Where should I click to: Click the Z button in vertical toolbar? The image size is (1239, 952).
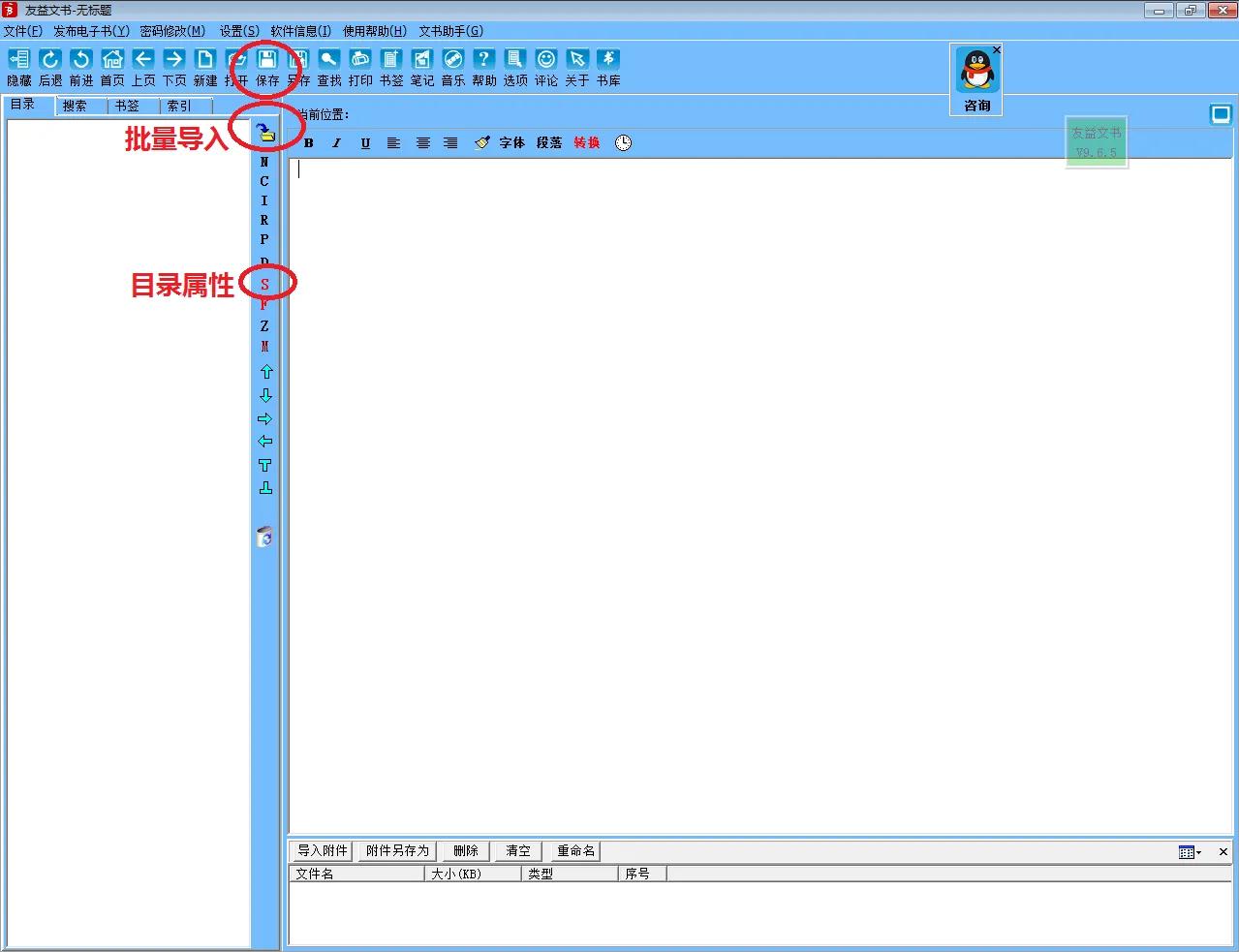tap(264, 326)
